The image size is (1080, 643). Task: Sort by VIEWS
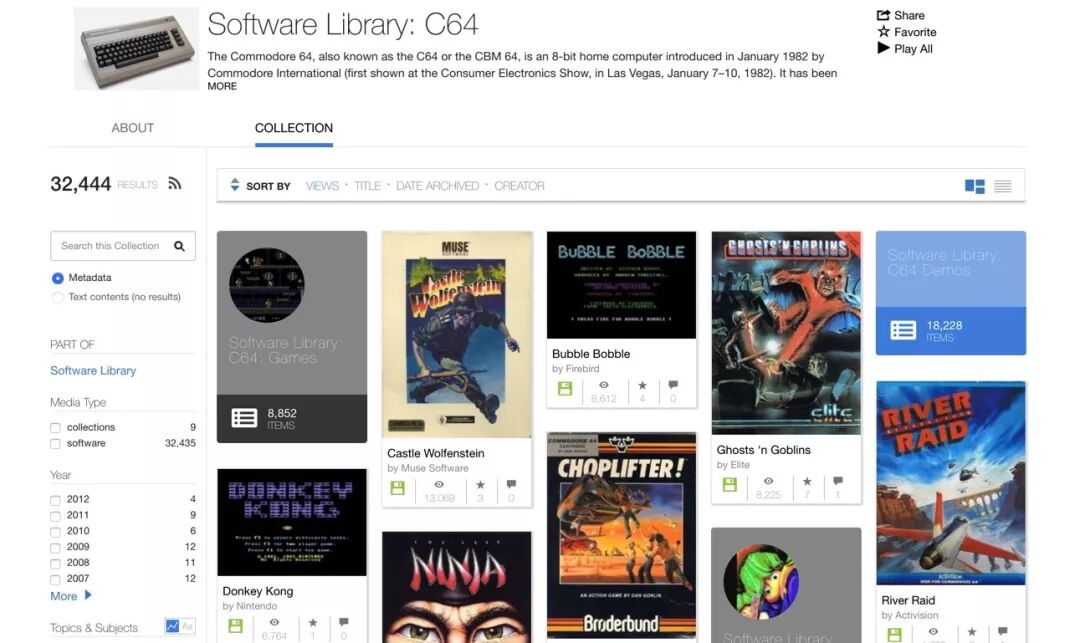[x=322, y=186]
